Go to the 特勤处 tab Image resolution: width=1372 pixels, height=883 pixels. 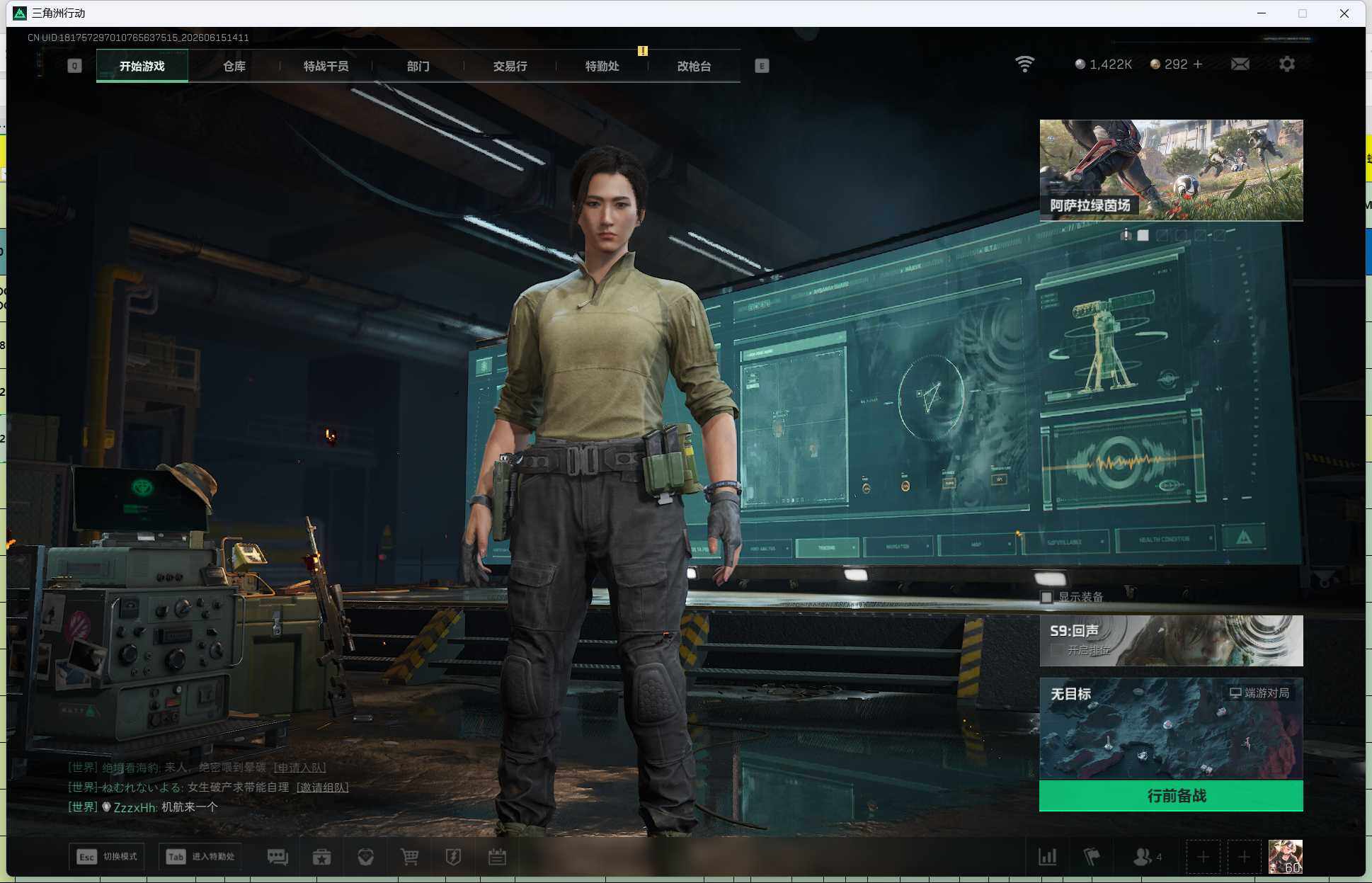602,66
